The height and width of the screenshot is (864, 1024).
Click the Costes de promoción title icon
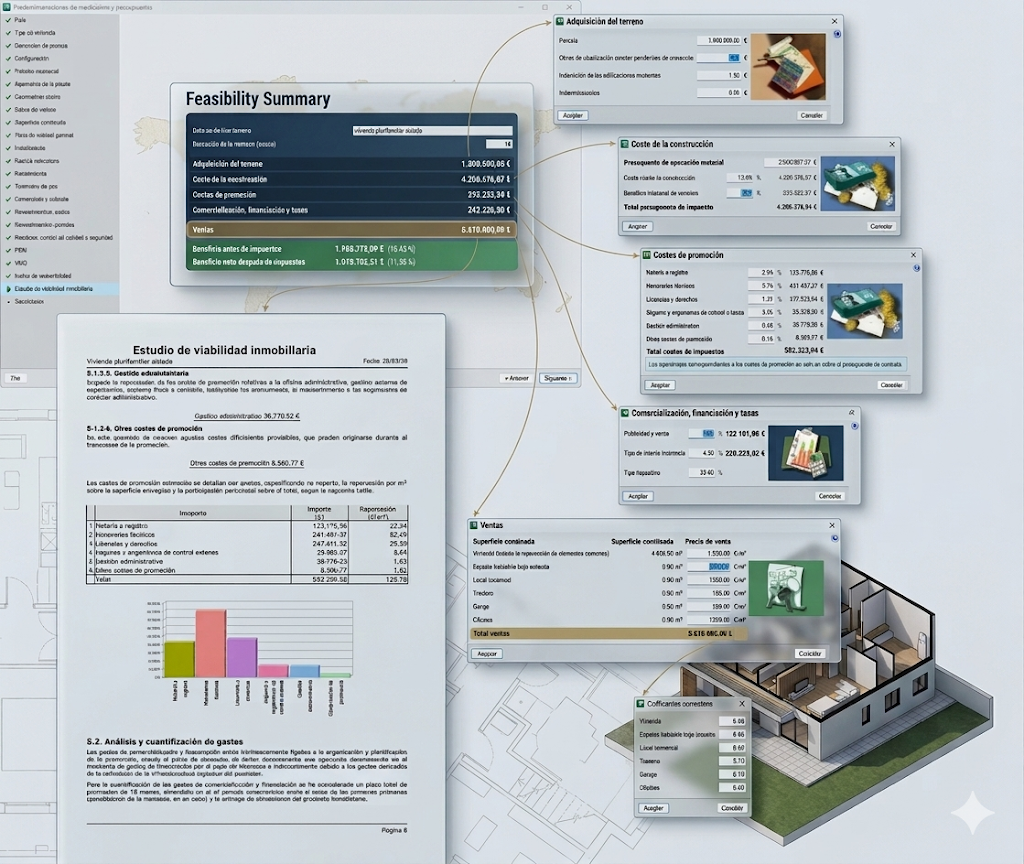[x=647, y=255]
